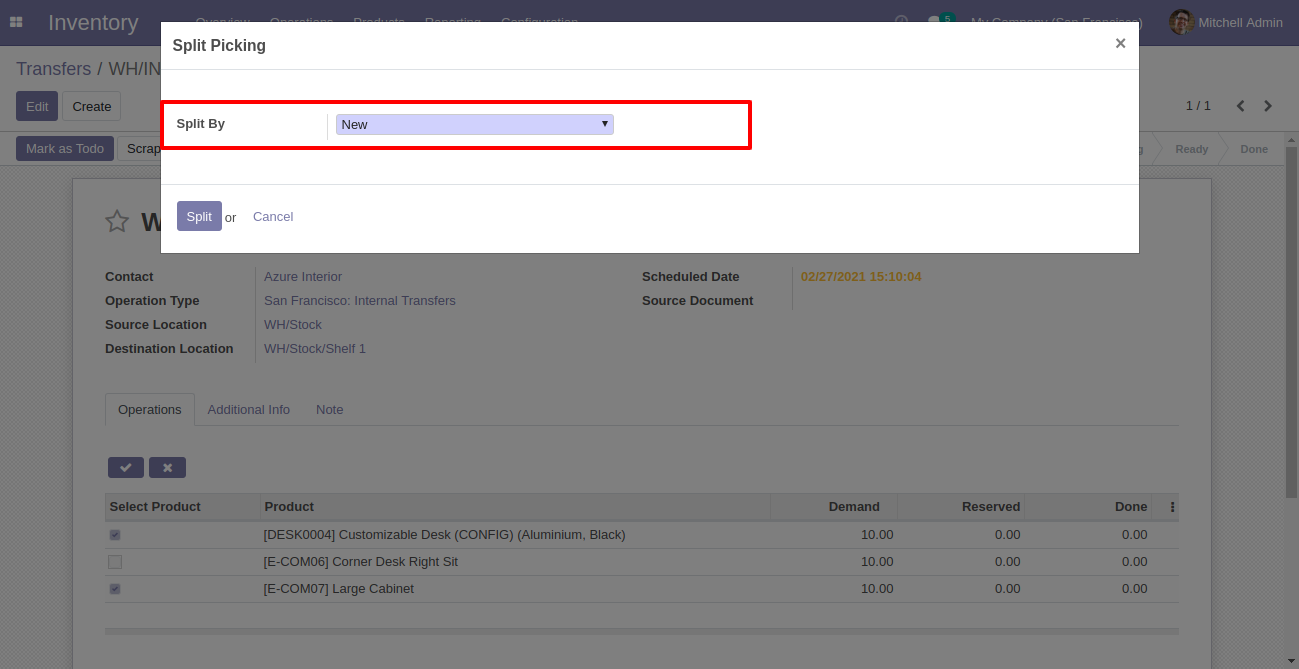This screenshot has width=1299, height=669.
Task: Click the Transfers breadcrumb link
Action: 53,69
